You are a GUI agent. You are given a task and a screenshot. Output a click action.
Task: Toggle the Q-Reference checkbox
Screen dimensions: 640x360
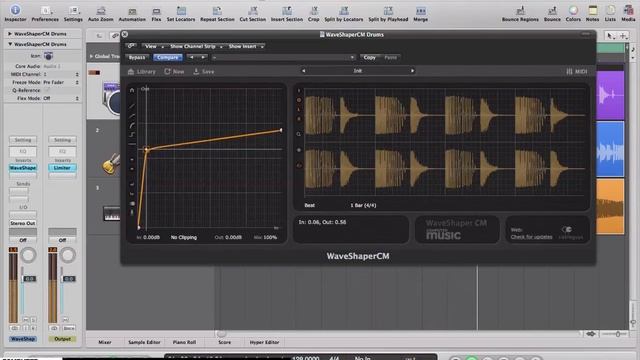[46, 90]
